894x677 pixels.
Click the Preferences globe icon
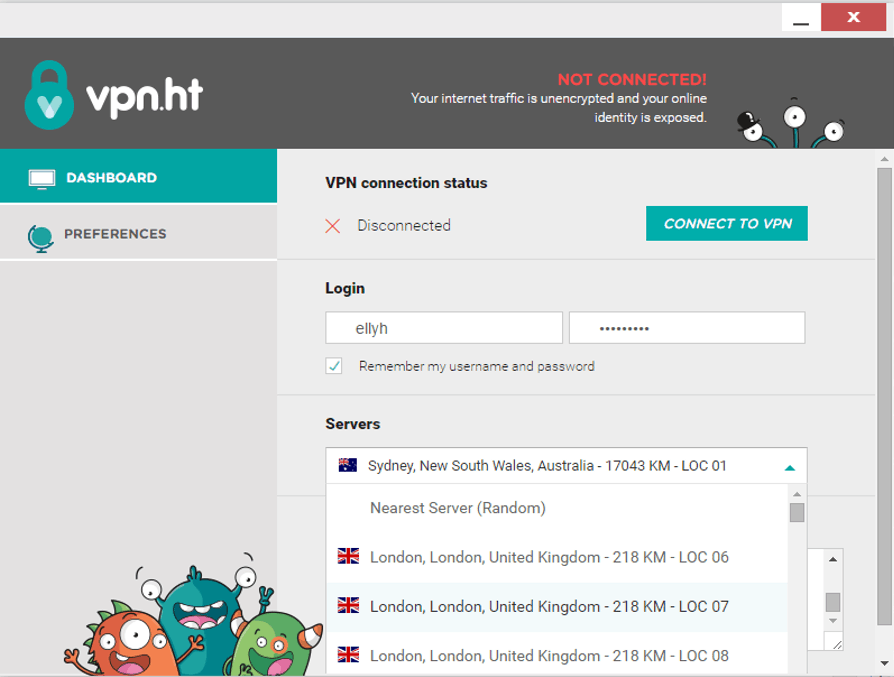(40, 238)
